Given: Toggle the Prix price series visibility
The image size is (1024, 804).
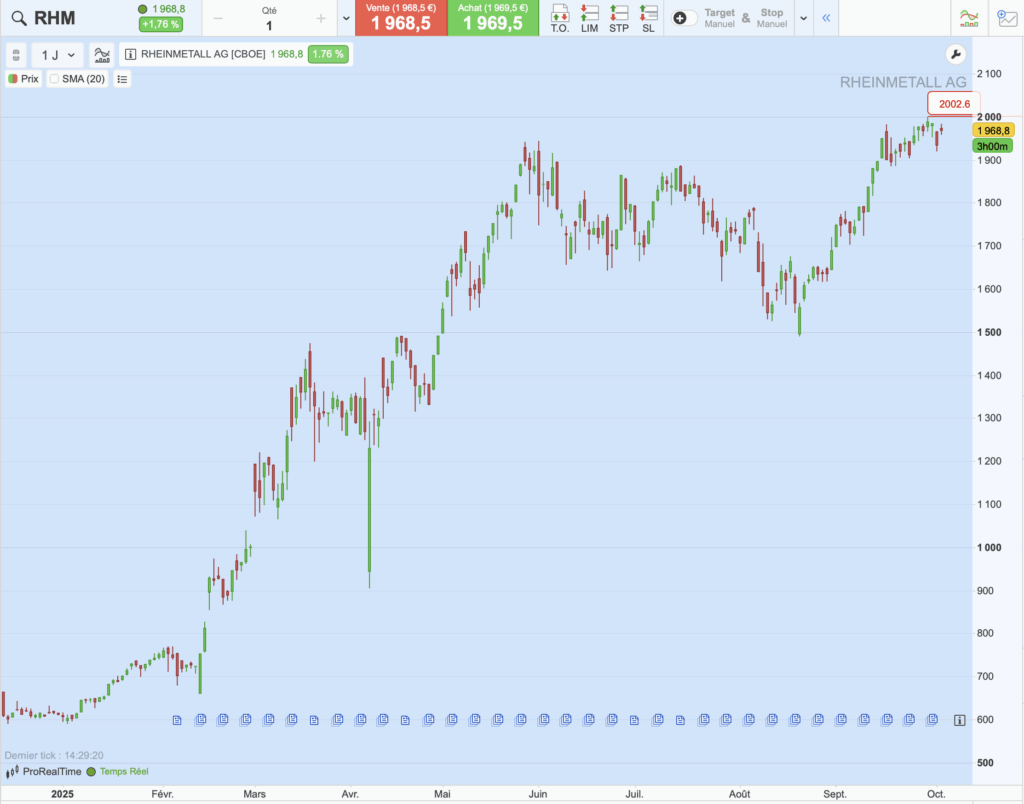Looking at the screenshot, I should [x=13, y=79].
